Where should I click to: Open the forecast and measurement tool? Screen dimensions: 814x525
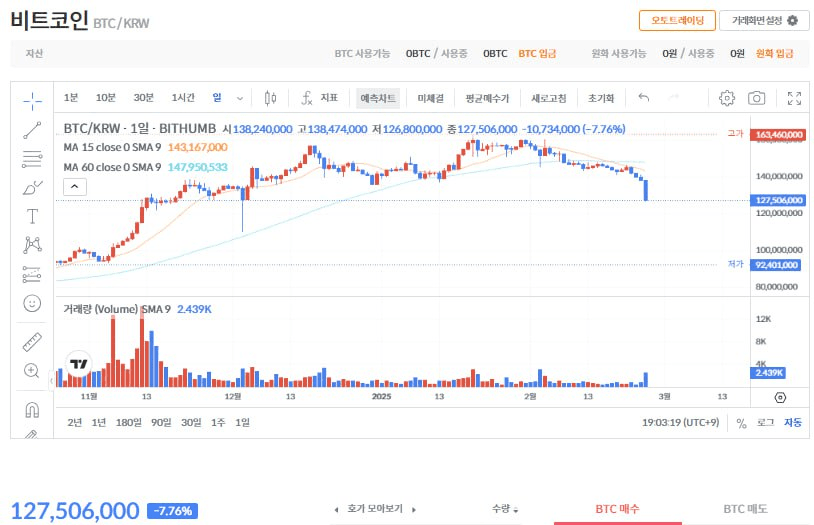(x=32, y=274)
